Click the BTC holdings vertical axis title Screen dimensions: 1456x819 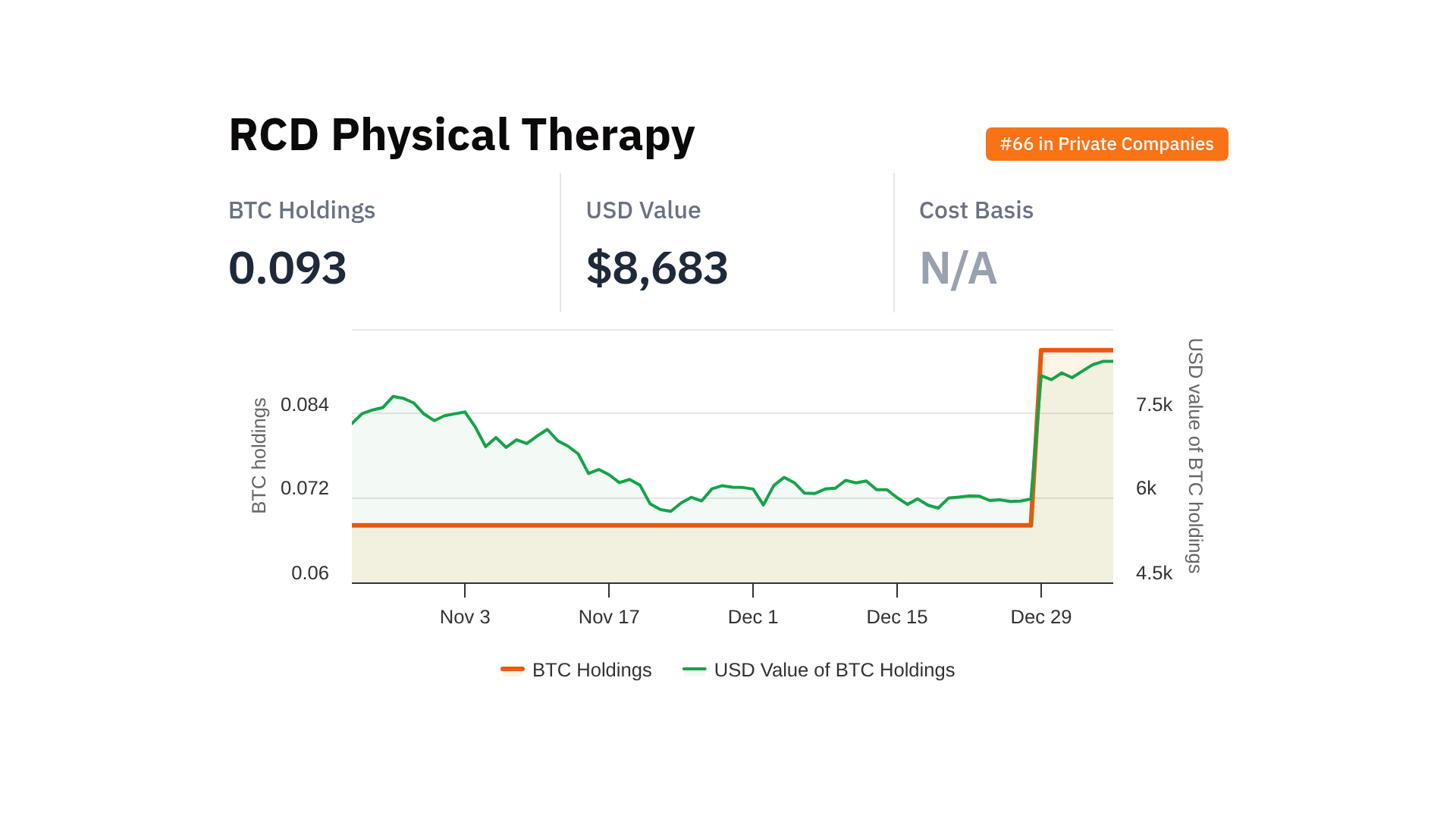pos(259,456)
